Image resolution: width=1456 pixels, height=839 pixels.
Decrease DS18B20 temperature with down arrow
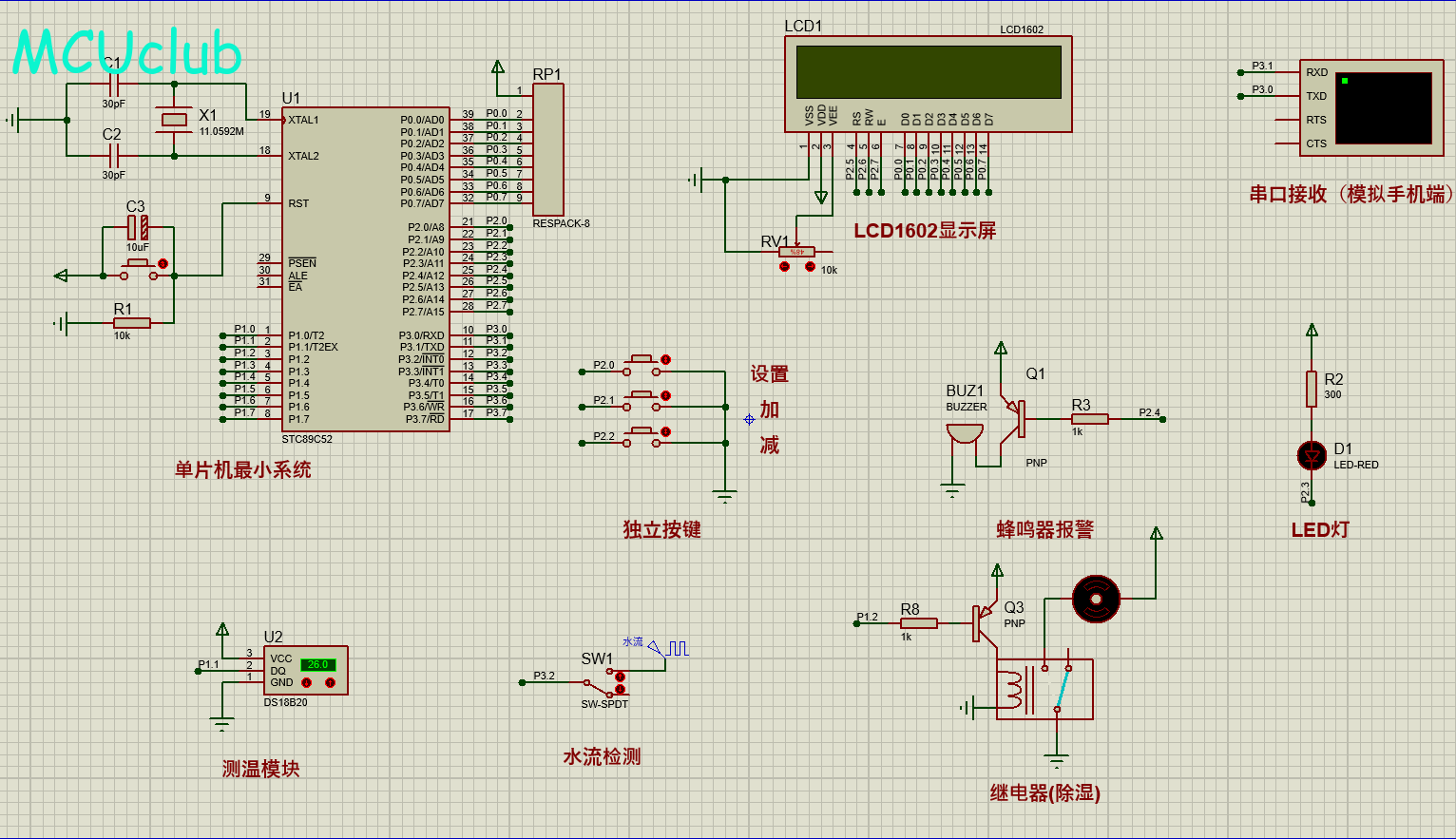coord(306,682)
